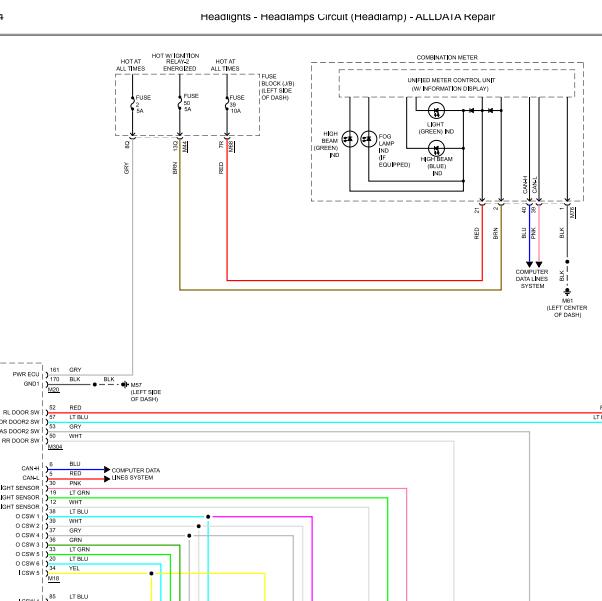This screenshot has height=601, width=602.
Task: Click the M44 connector label
Action: pos(185,147)
